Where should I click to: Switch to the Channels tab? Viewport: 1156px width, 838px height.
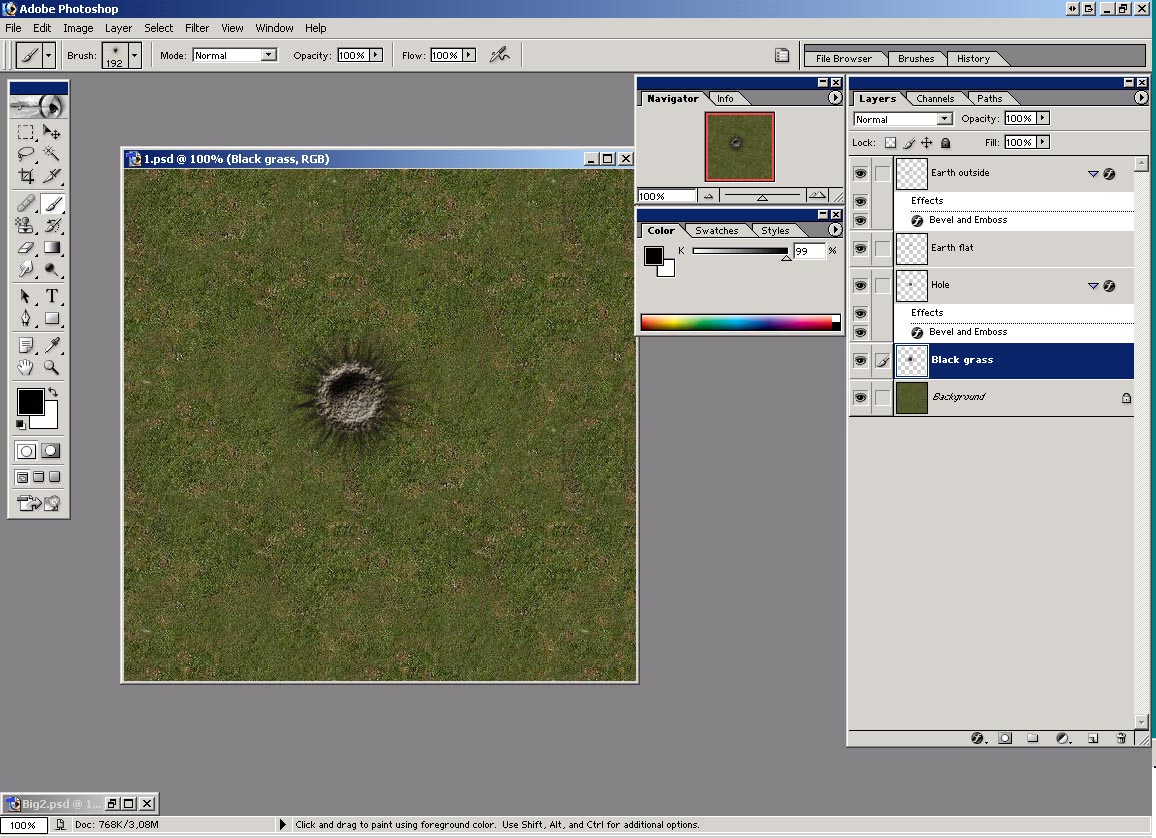pos(935,99)
